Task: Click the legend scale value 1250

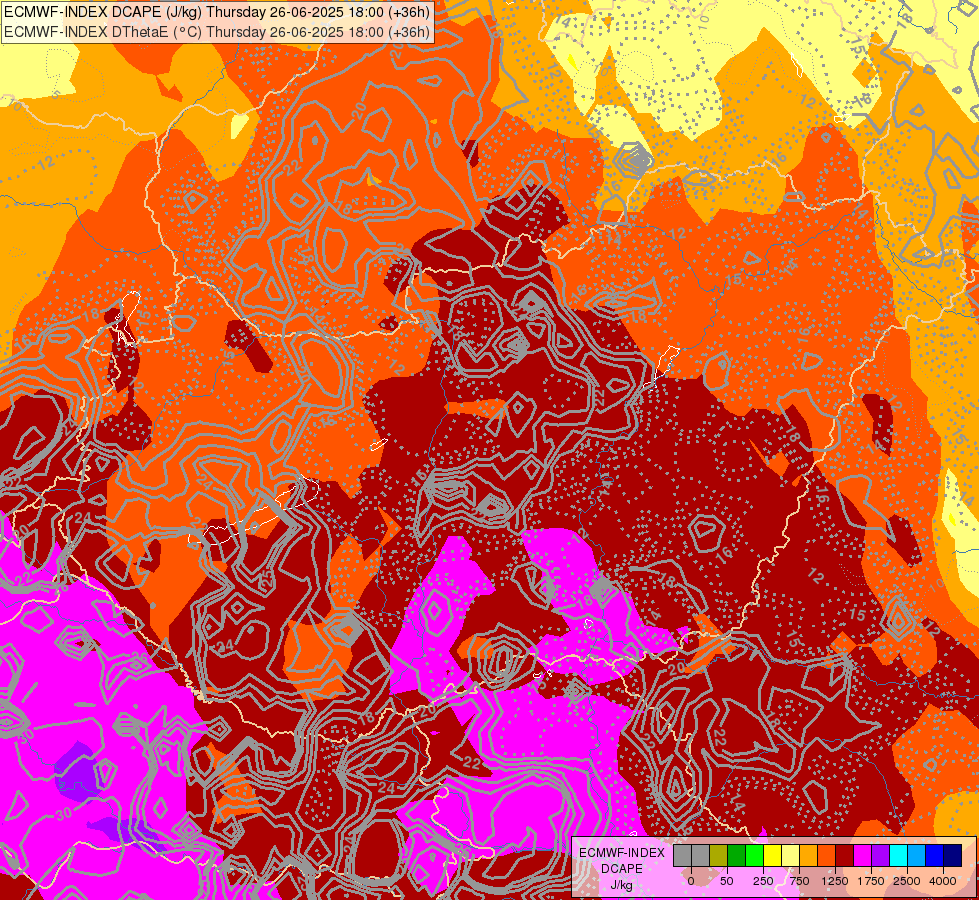Action: (835, 881)
